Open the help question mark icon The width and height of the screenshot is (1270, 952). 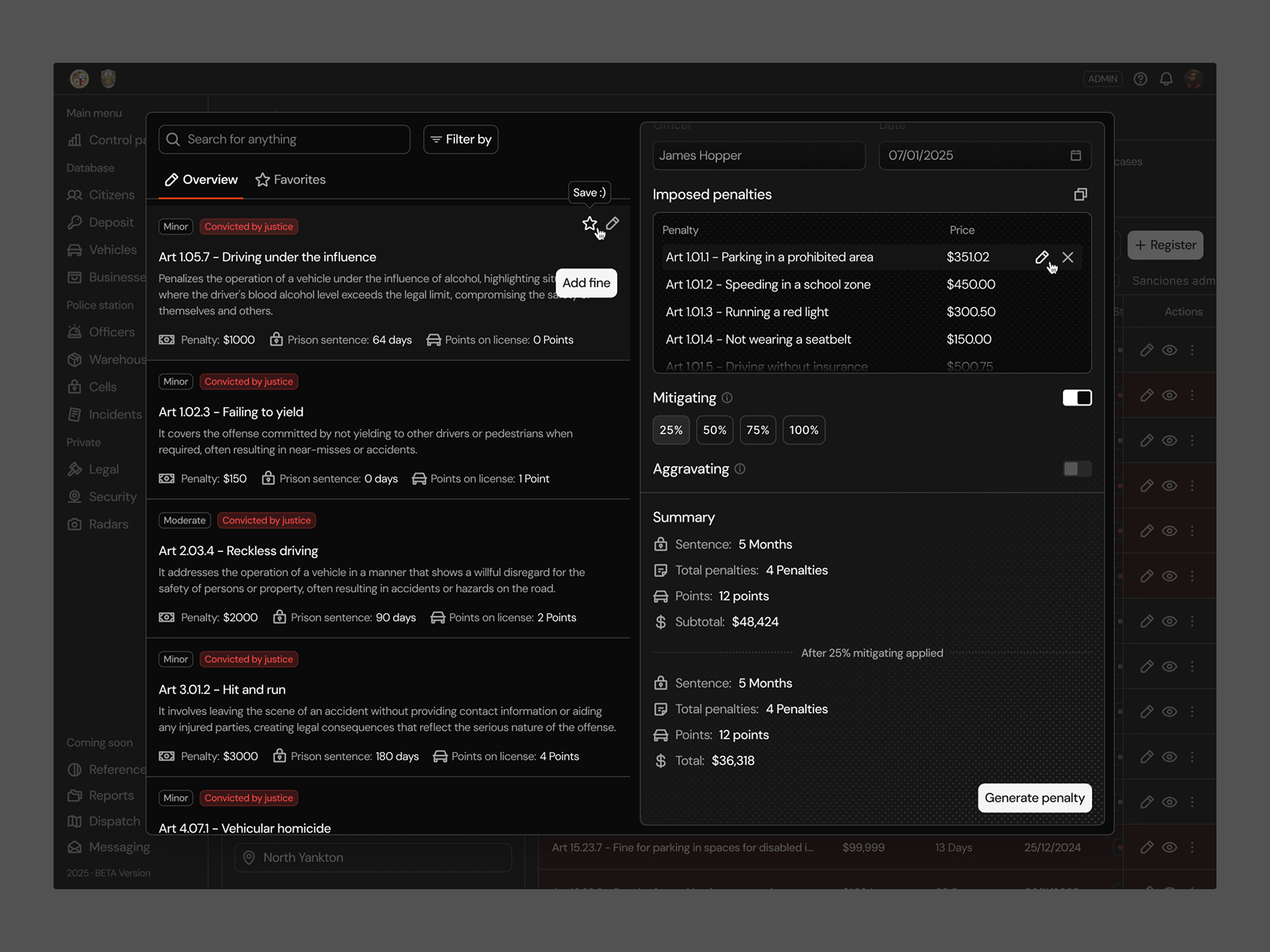[1140, 79]
